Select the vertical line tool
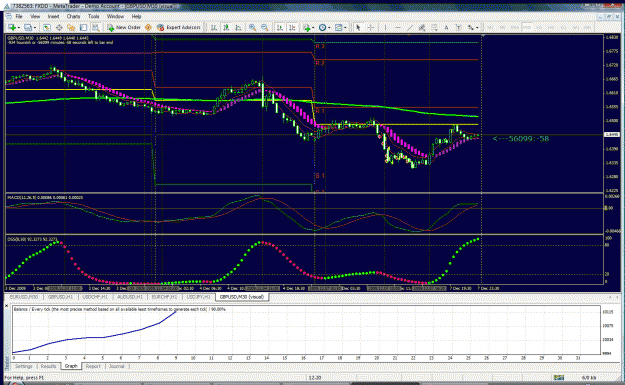 pyautogui.click(x=385, y=28)
